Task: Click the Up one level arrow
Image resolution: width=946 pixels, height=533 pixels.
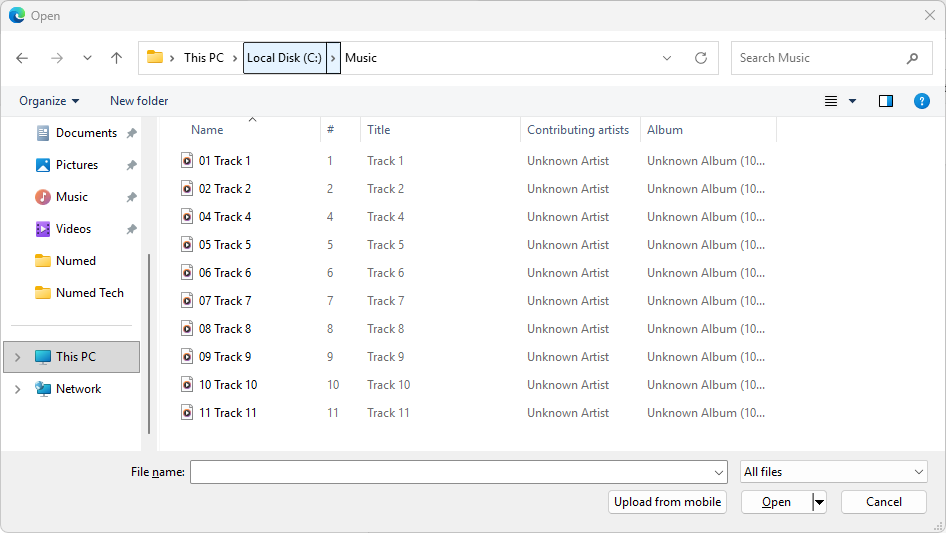Action: [116, 58]
